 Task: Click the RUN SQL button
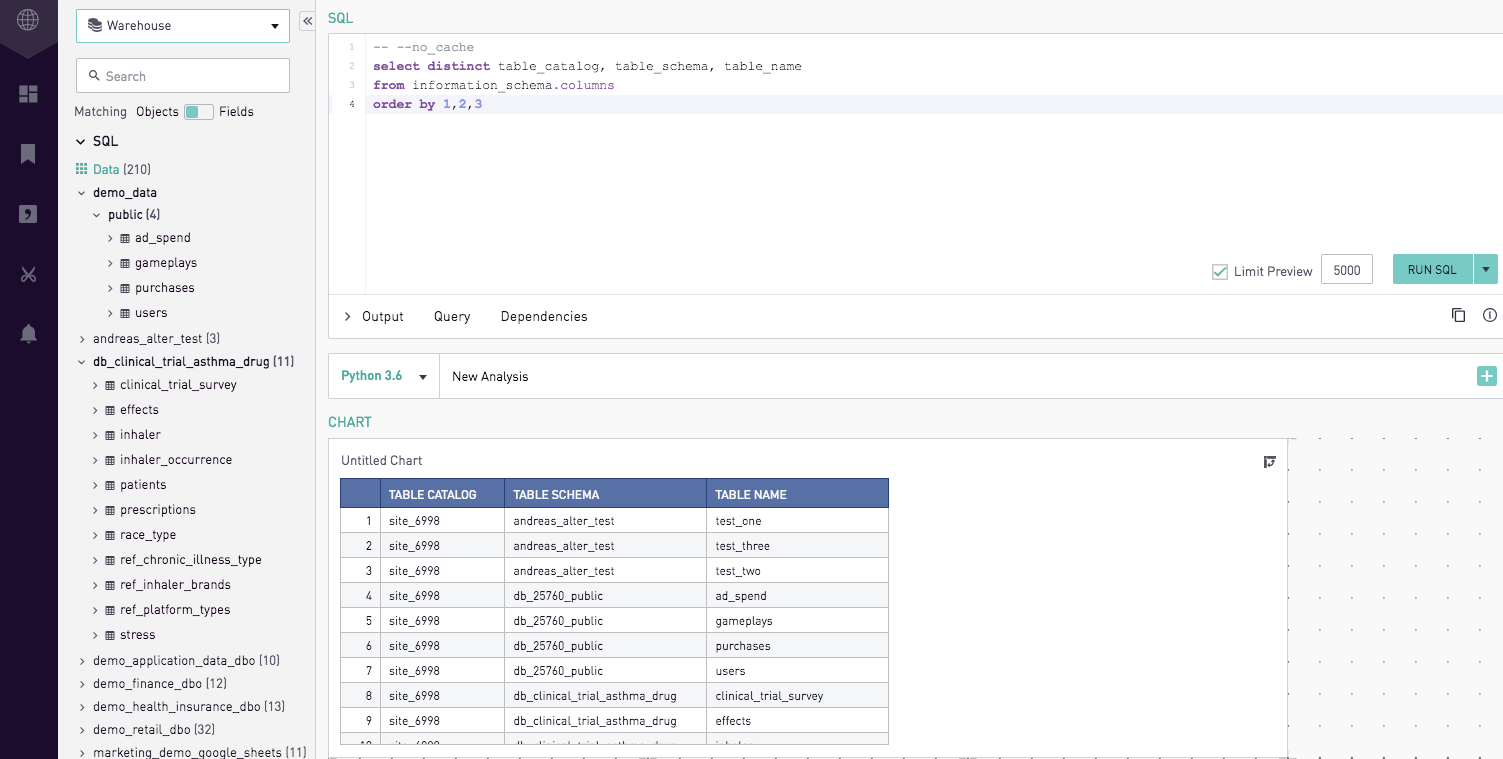(1433, 269)
